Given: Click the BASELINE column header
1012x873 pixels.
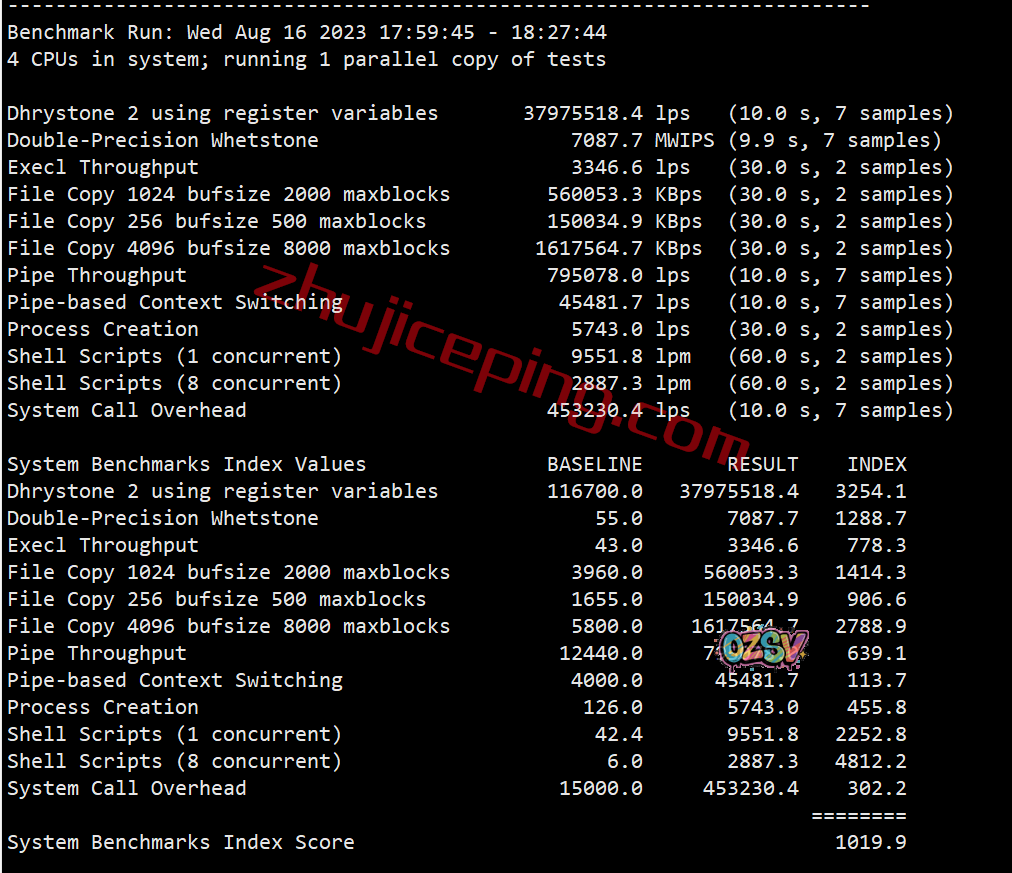Looking at the screenshot, I should [594, 465].
